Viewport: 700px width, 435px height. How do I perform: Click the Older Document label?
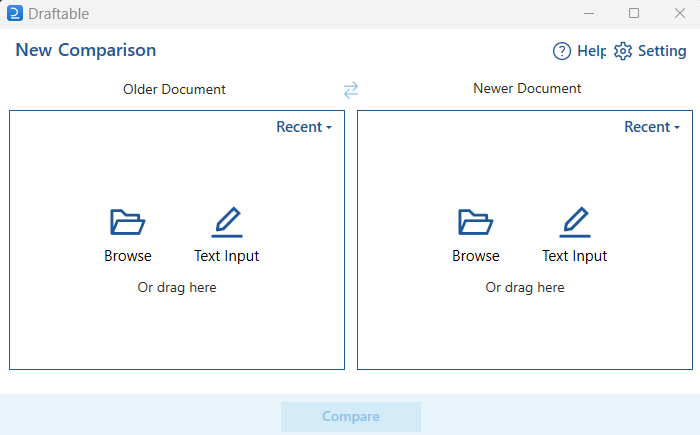point(174,89)
